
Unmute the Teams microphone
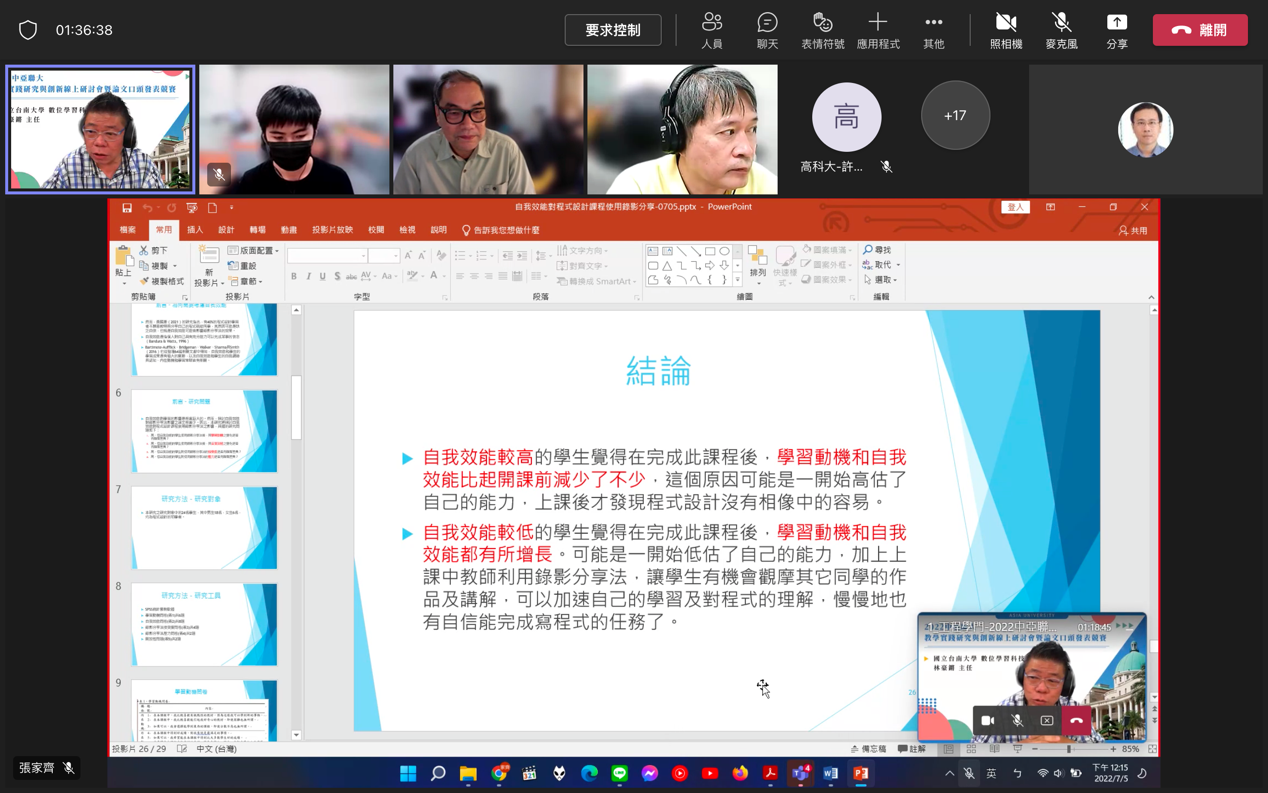pyautogui.click(x=1061, y=30)
